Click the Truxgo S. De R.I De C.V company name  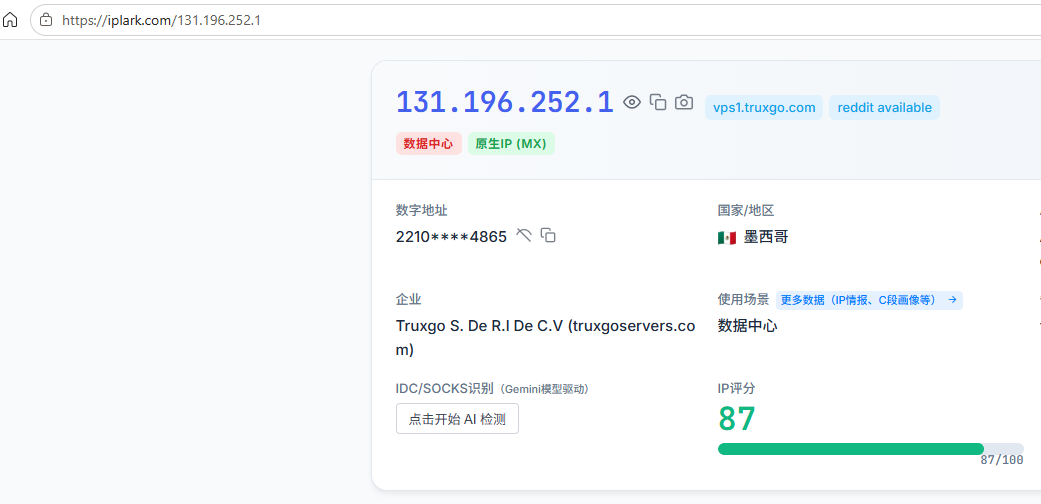[546, 338]
